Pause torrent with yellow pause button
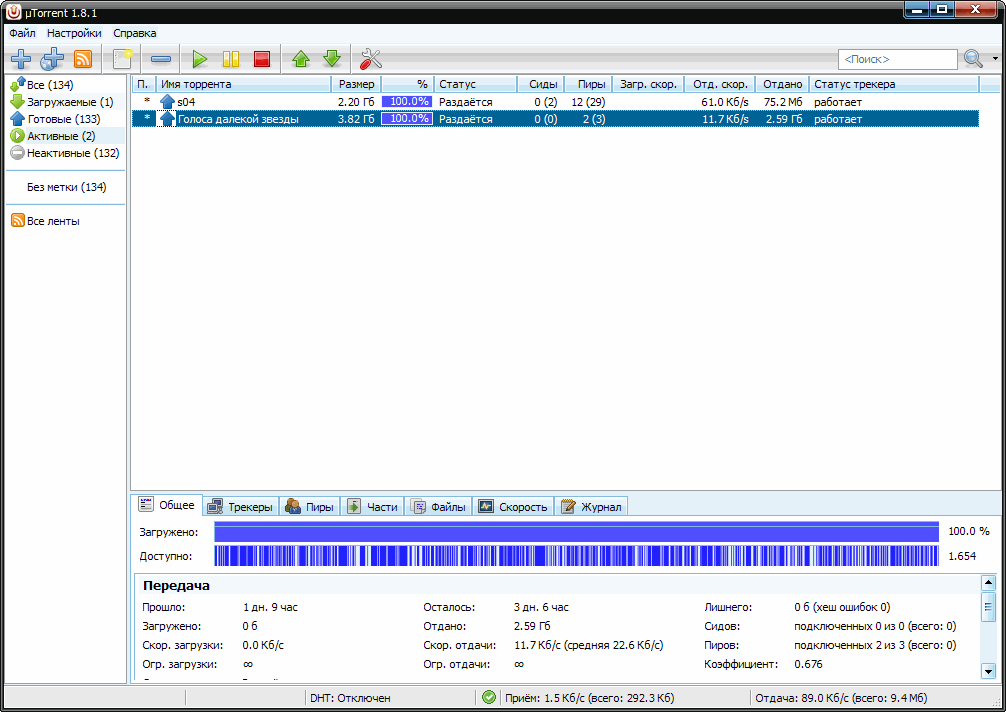This screenshot has width=1006, height=712. click(231, 59)
